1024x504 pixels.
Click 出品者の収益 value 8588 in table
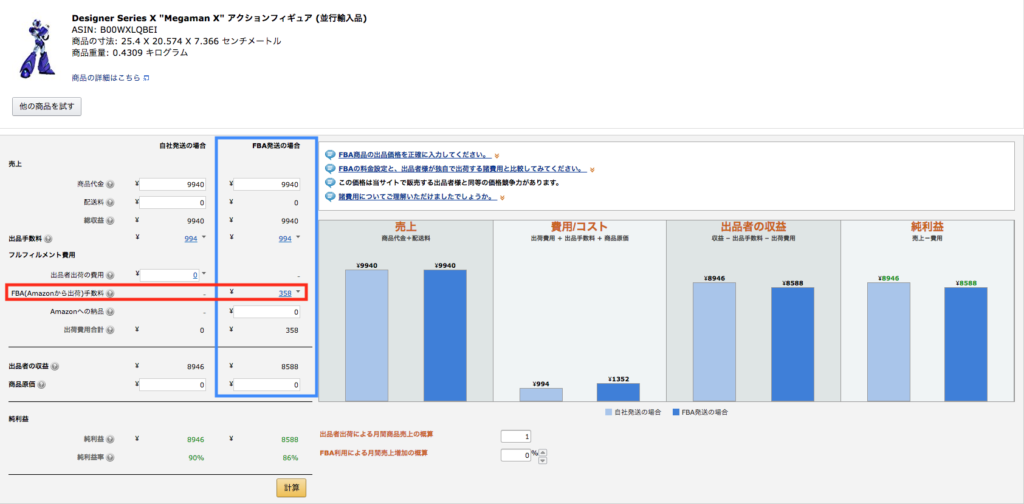(290, 366)
